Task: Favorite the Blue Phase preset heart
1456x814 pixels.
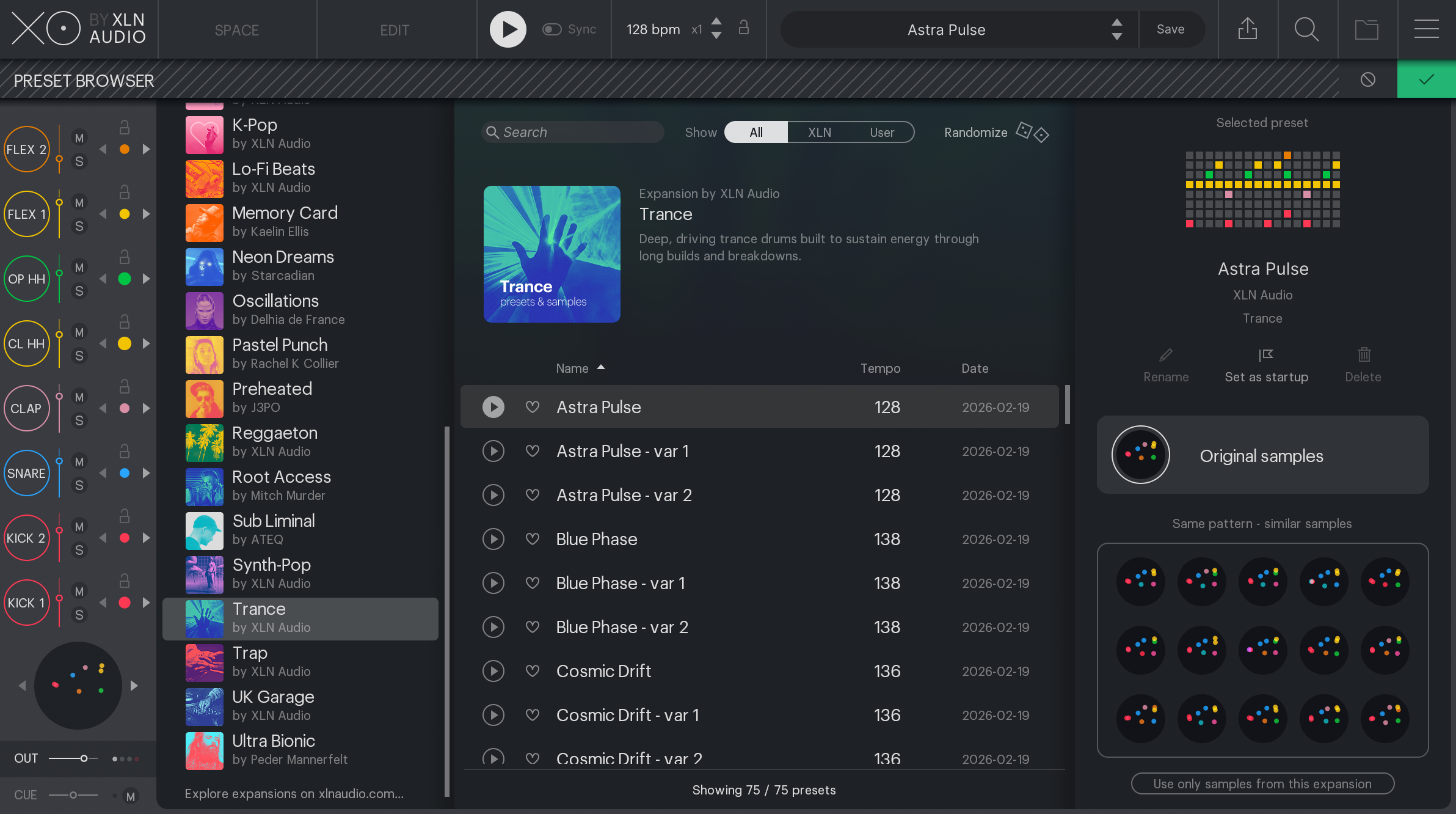Action: click(x=533, y=538)
